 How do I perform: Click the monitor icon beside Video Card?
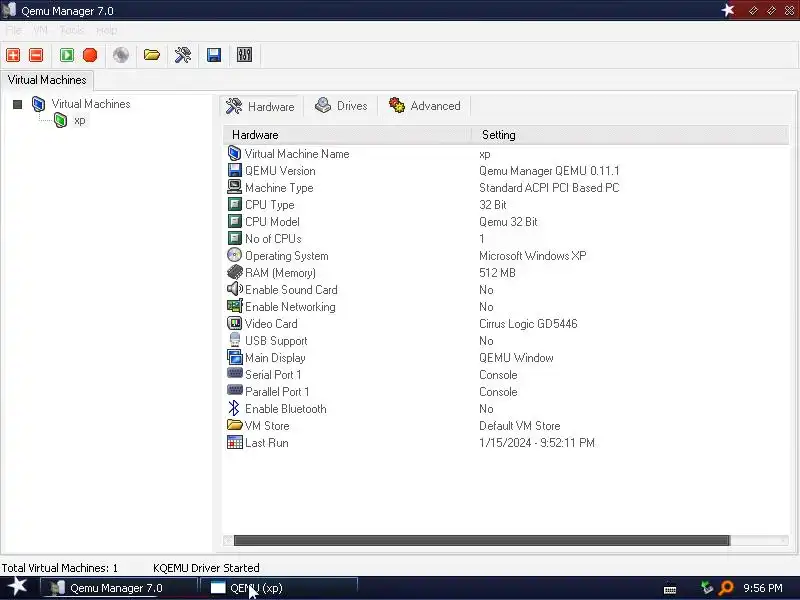234,323
